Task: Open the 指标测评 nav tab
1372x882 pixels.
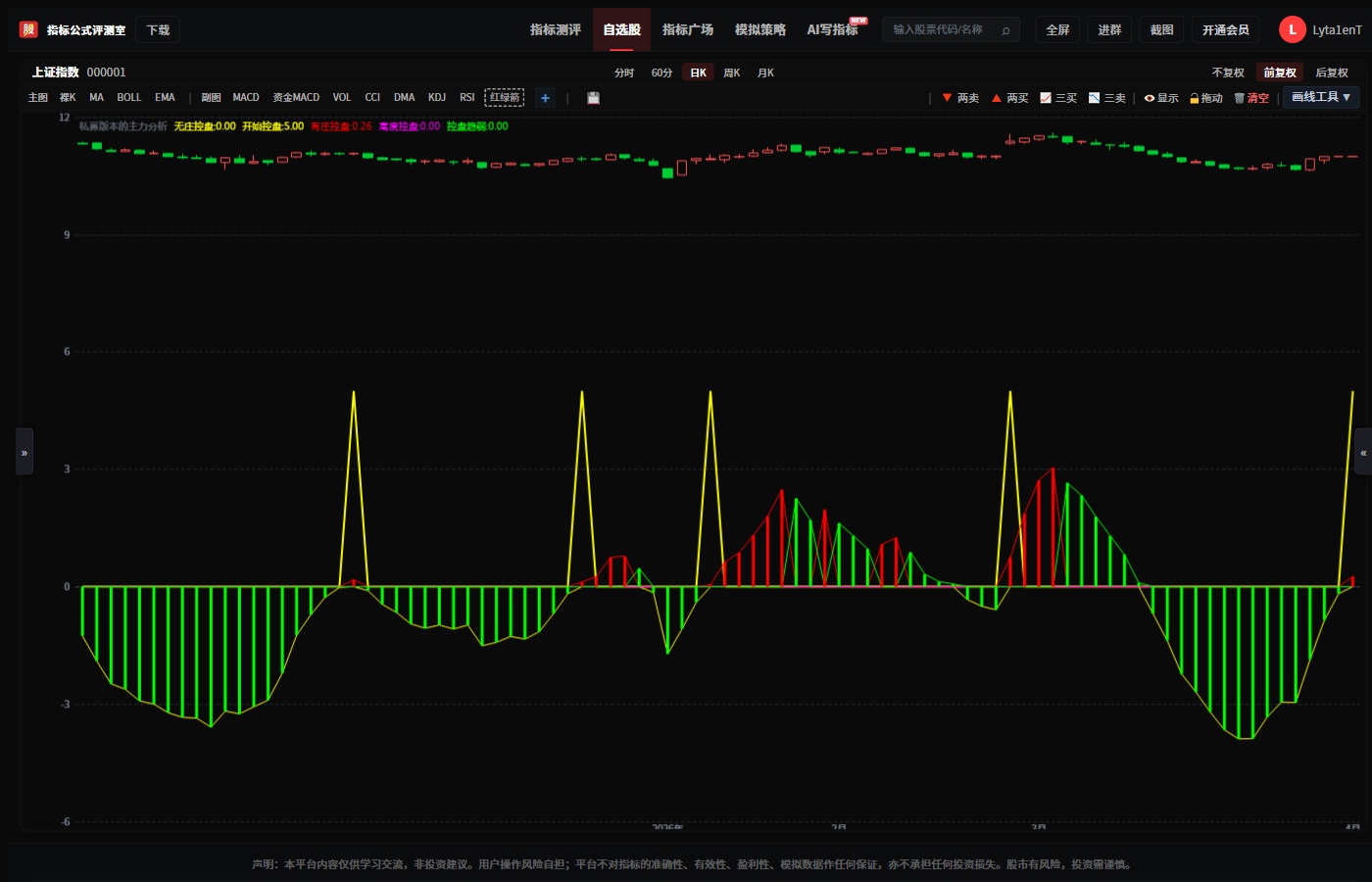Action: coord(556,29)
